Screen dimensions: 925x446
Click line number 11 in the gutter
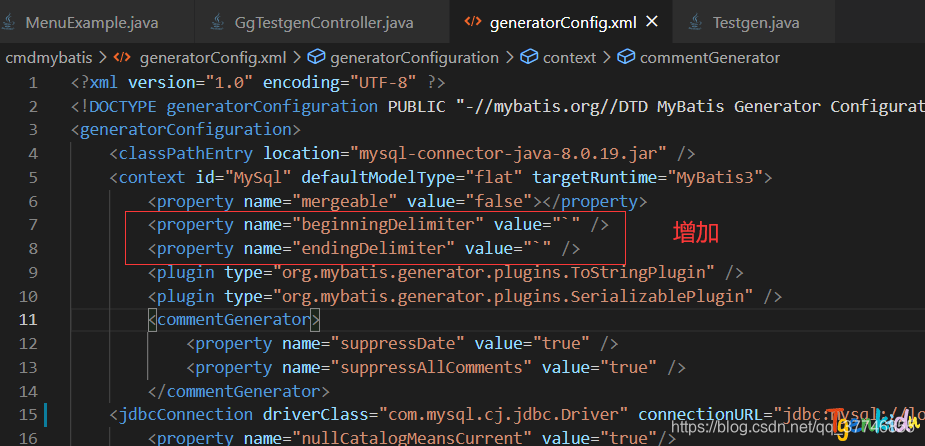coord(28,320)
